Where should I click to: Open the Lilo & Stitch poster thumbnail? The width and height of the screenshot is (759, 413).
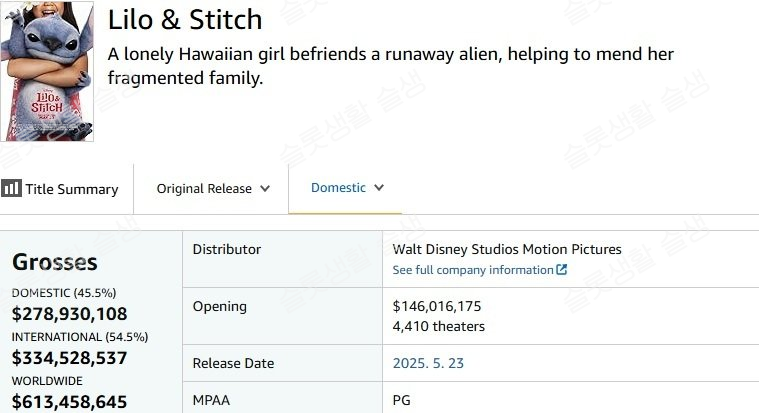(47, 70)
